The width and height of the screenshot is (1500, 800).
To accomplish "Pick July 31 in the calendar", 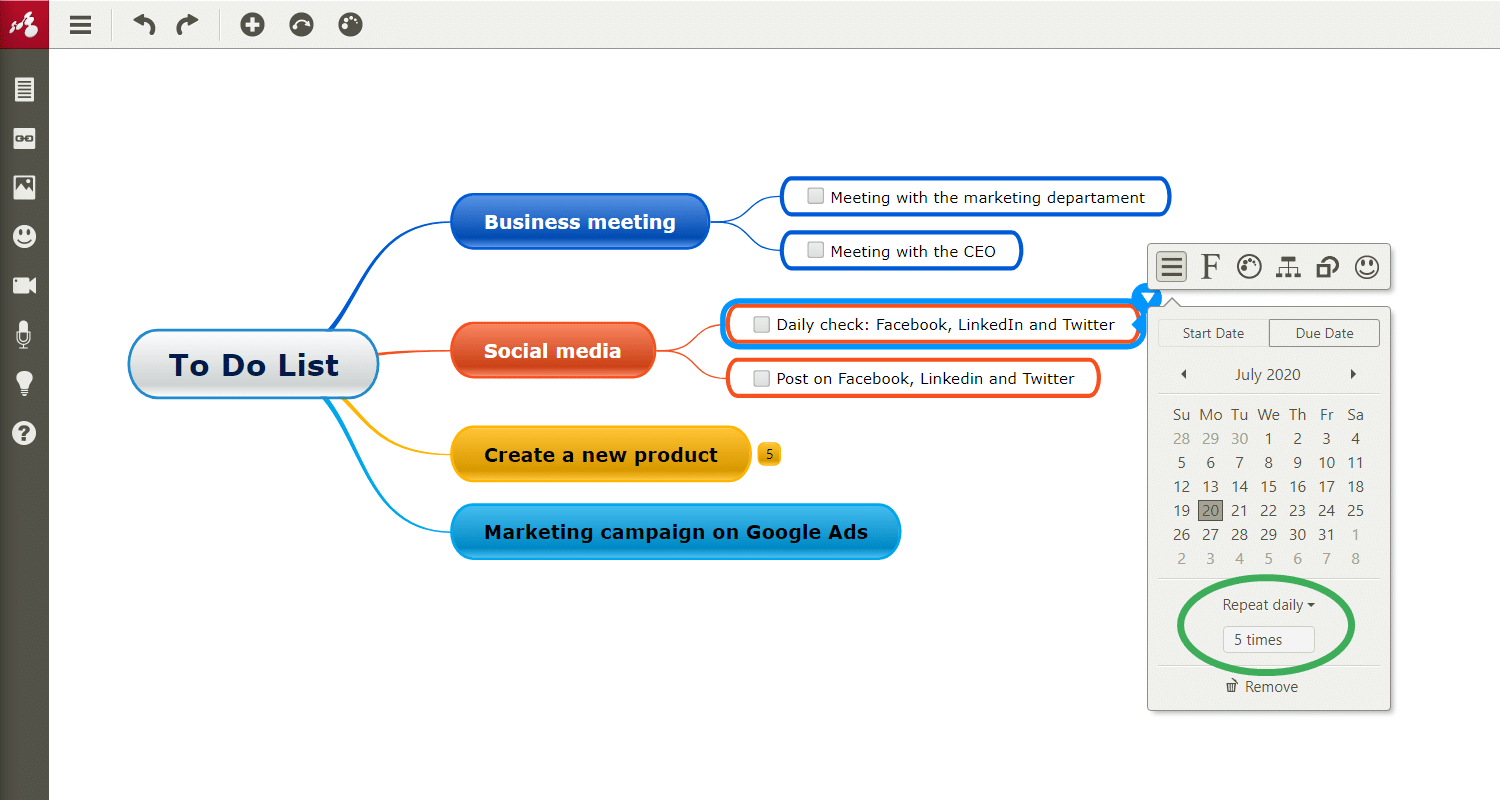I will (x=1326, y=534).
